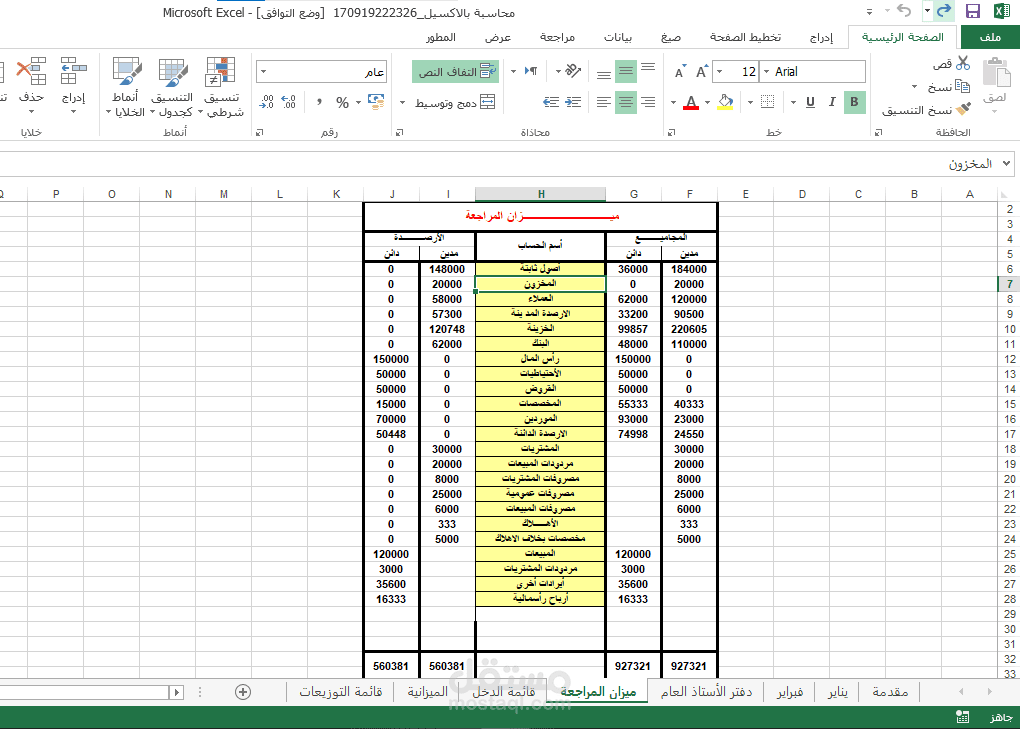Apply percent style with the % icon
This screenshot has height=729, width=1020.
click(x=342, y=102)
